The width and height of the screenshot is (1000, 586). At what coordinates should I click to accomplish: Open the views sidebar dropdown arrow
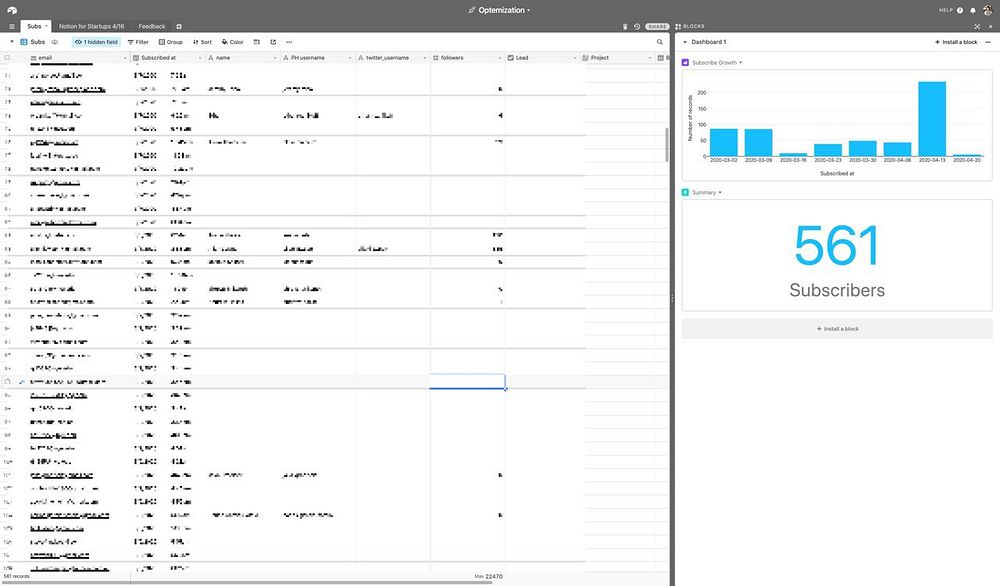11,42
